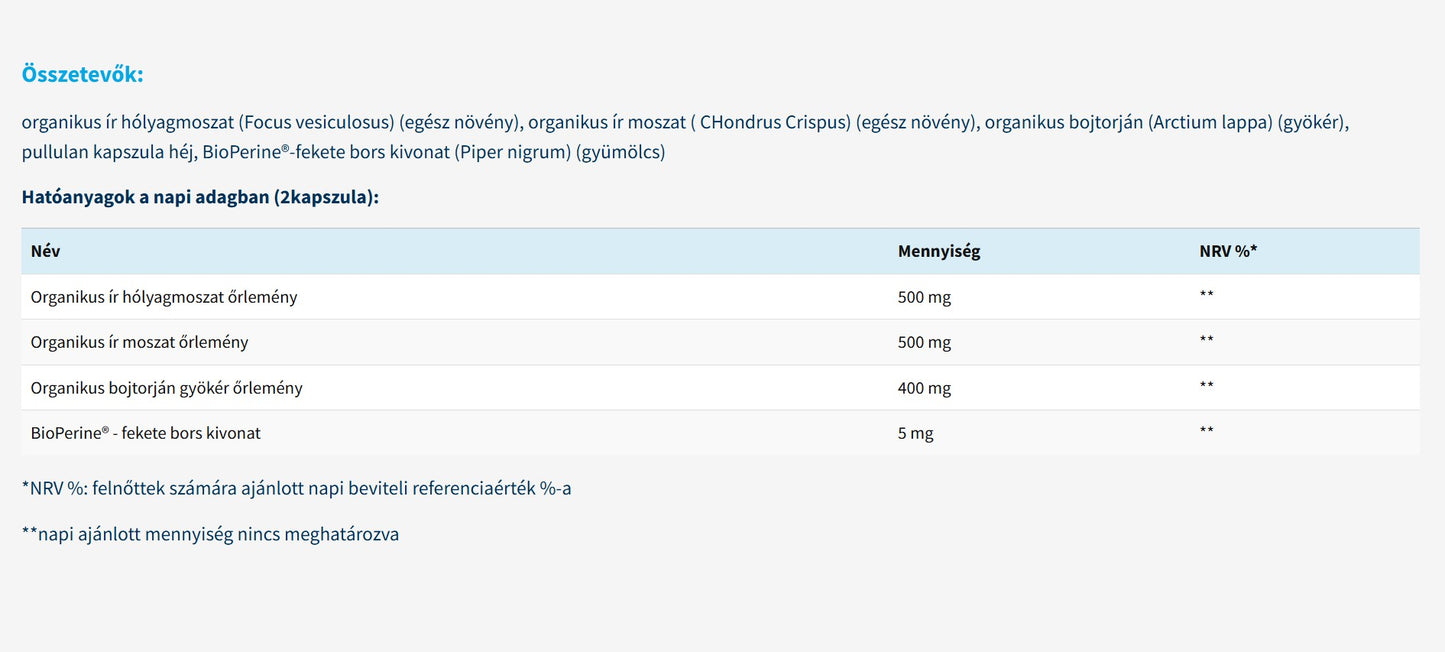Viewport: 1445px width, 652px height.
Task: Click the 400 mg quantity cell
Action: (924, 388)
